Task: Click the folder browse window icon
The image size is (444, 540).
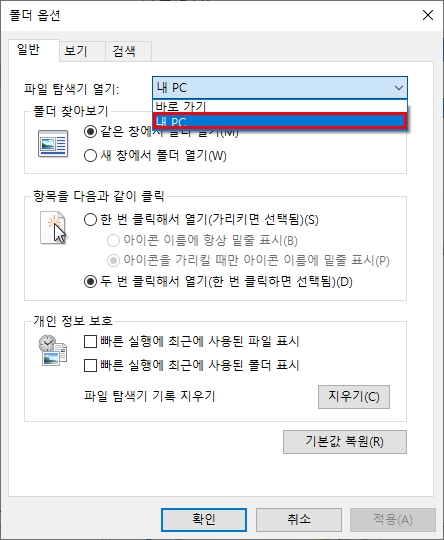Action: (53, 144)
